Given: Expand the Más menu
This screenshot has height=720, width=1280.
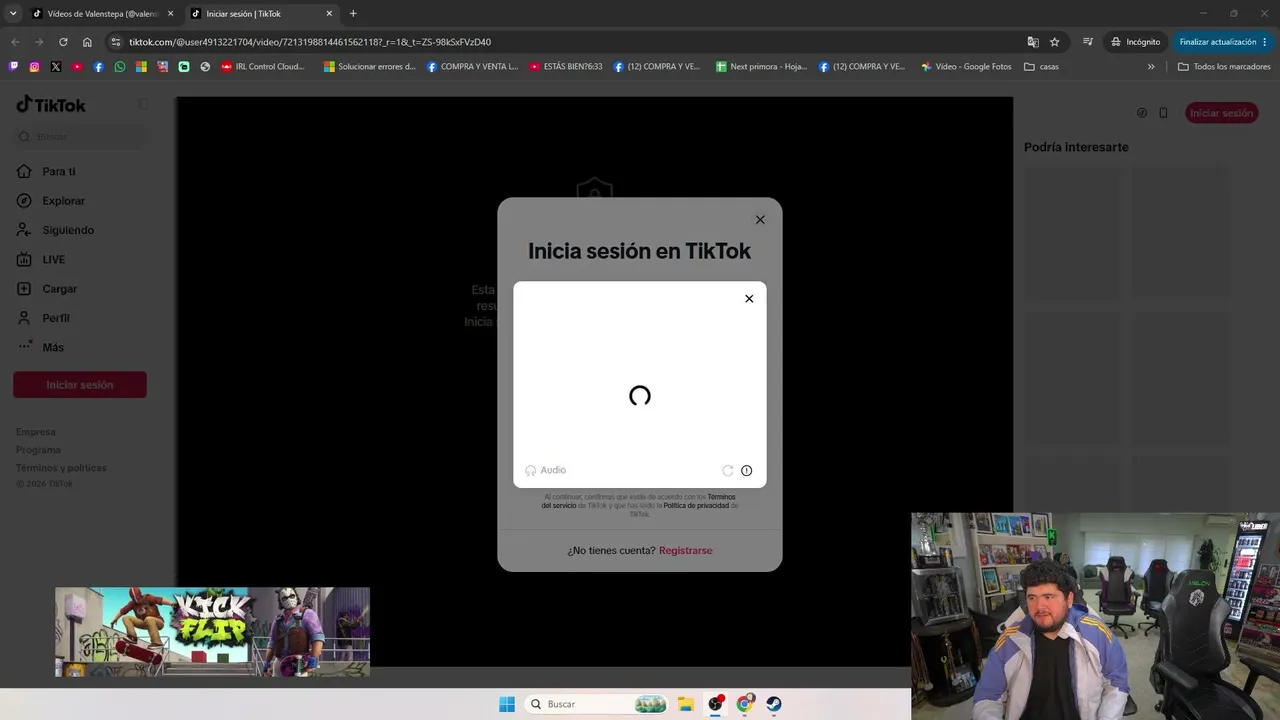Looking at the screenshot, I should pyautogui.click(x=40, y=347).
